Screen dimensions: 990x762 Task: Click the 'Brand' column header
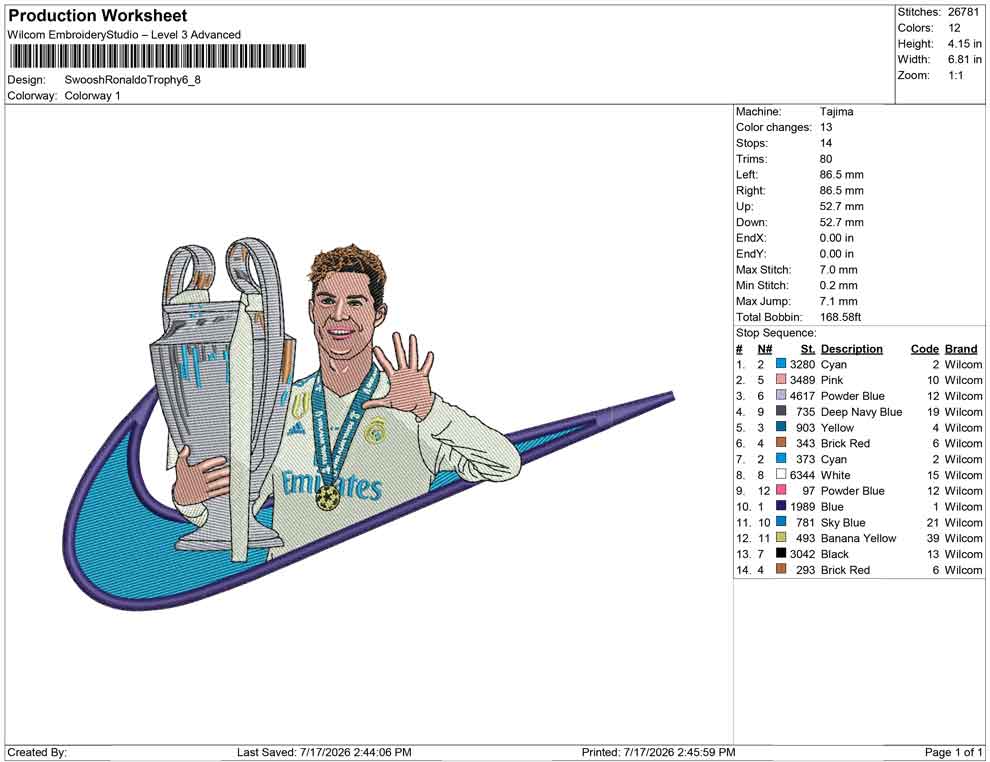tap(961, 349)
